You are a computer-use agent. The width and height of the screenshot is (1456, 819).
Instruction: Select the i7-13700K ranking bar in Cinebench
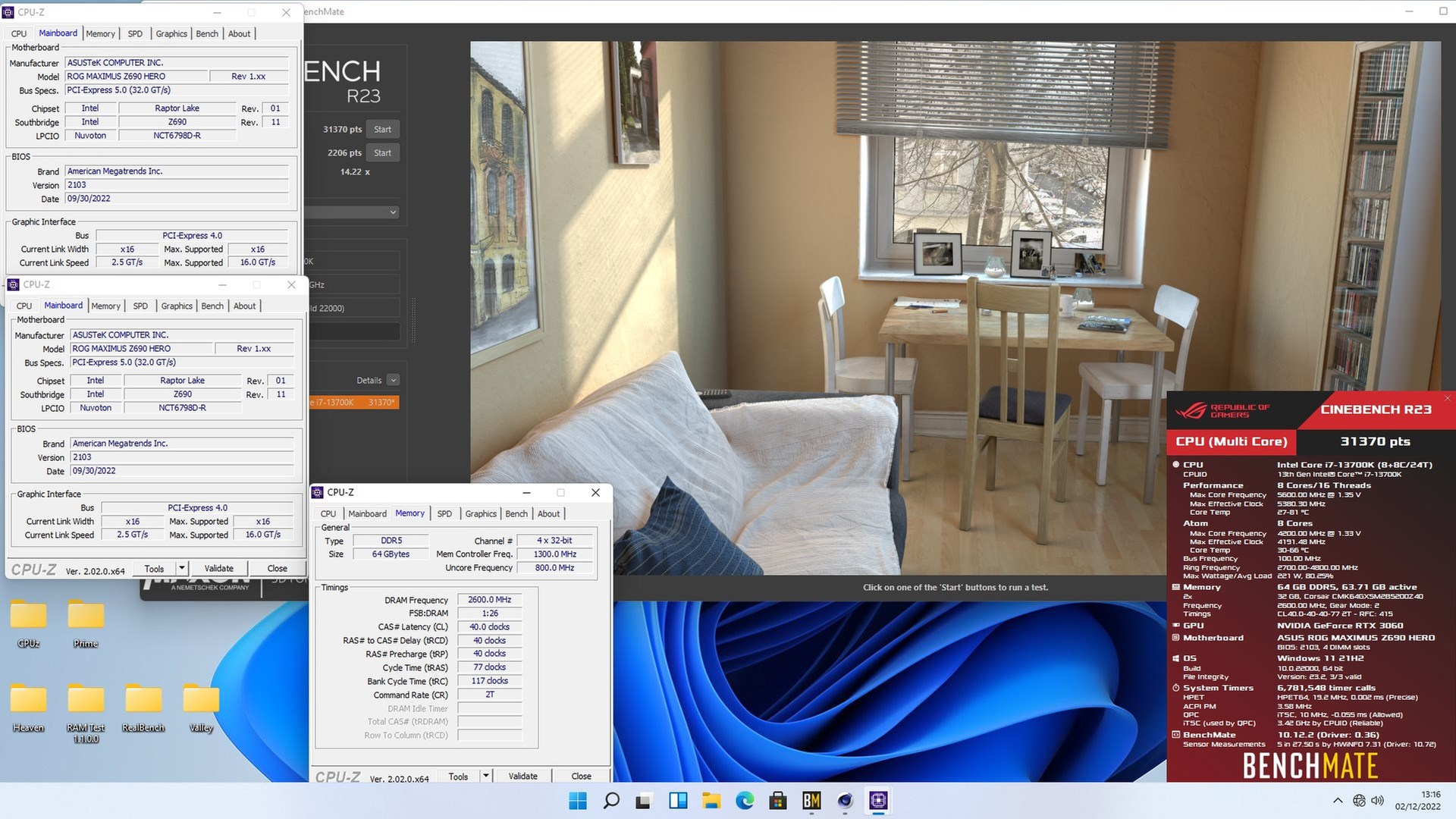click(x=352, y=402)
